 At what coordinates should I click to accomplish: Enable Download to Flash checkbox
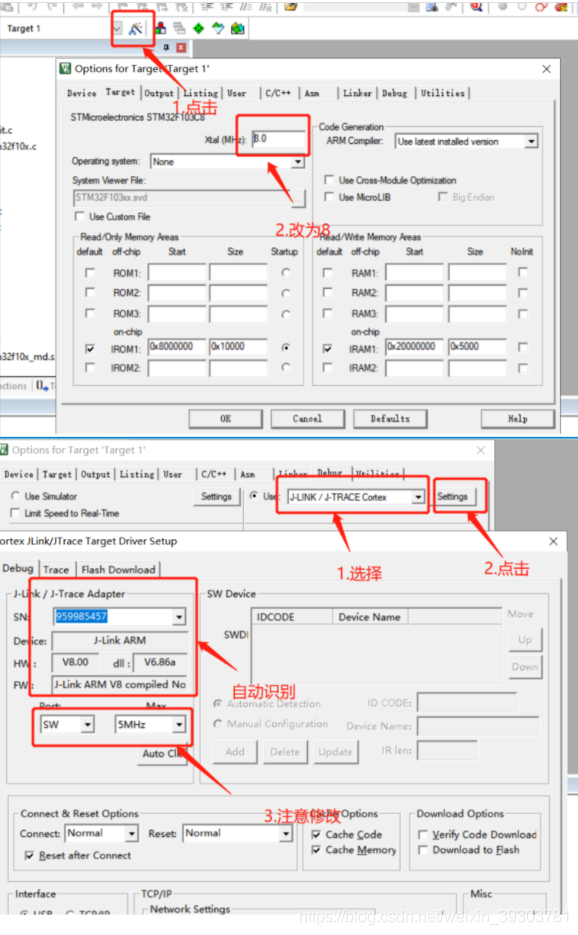(x=423, y=850)
